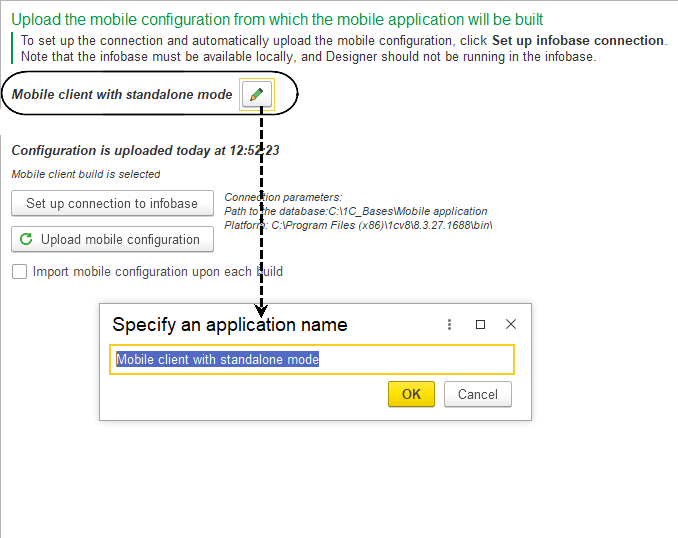Click the Mobile client build is selected text
The image size is (678, 538).
coord(85,174)
